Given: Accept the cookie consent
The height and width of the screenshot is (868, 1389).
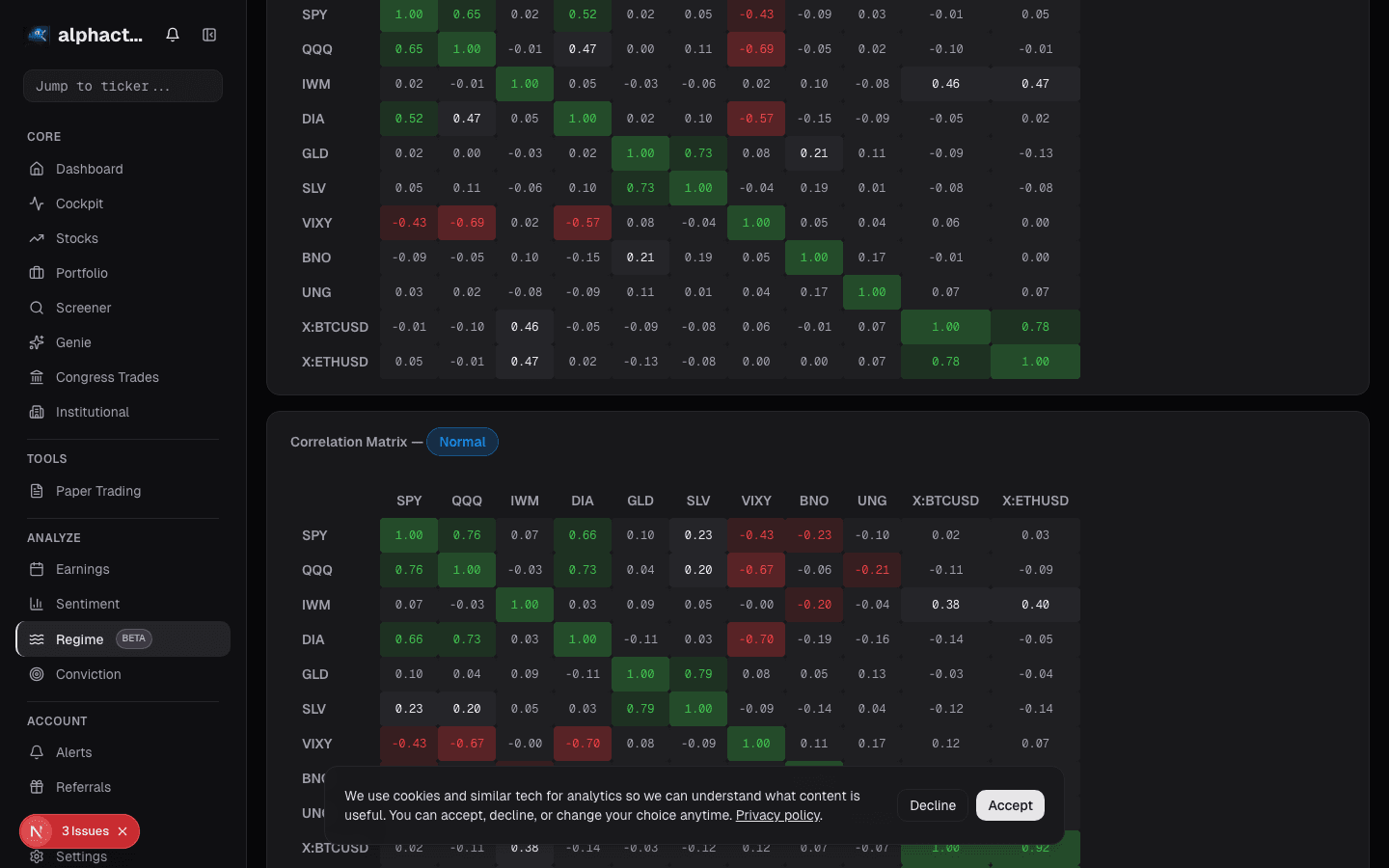Looking at the screenshot, I should click(1010, 805).
